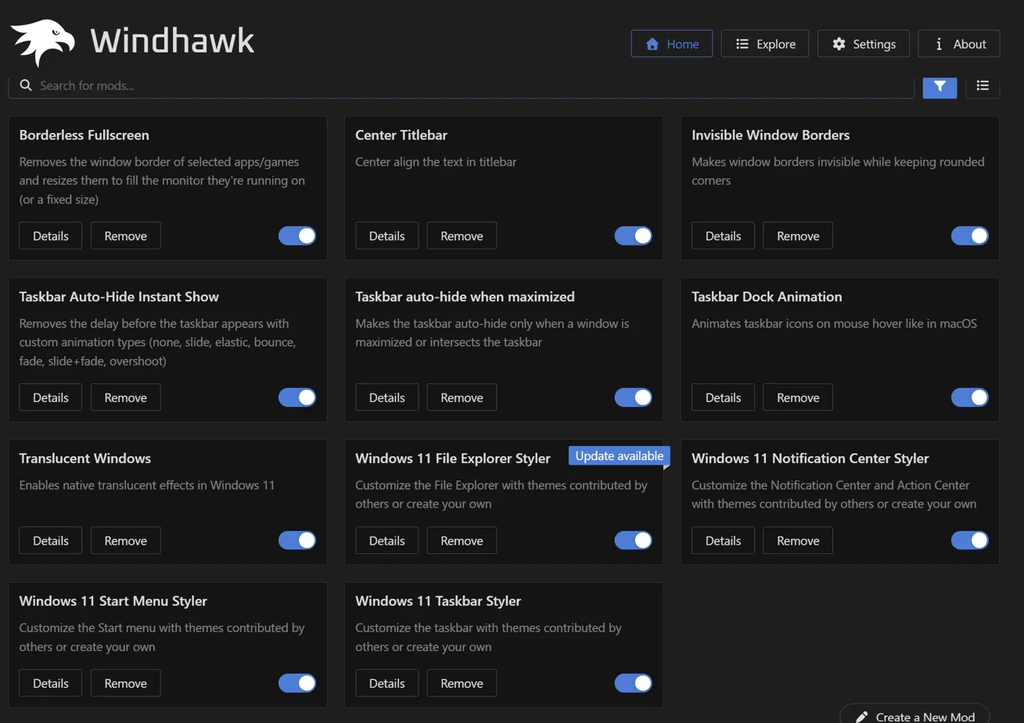1024x723 pixels.
Task: Disable the Center Titlebar mod toggle
Action: click(x=633, y=236)
